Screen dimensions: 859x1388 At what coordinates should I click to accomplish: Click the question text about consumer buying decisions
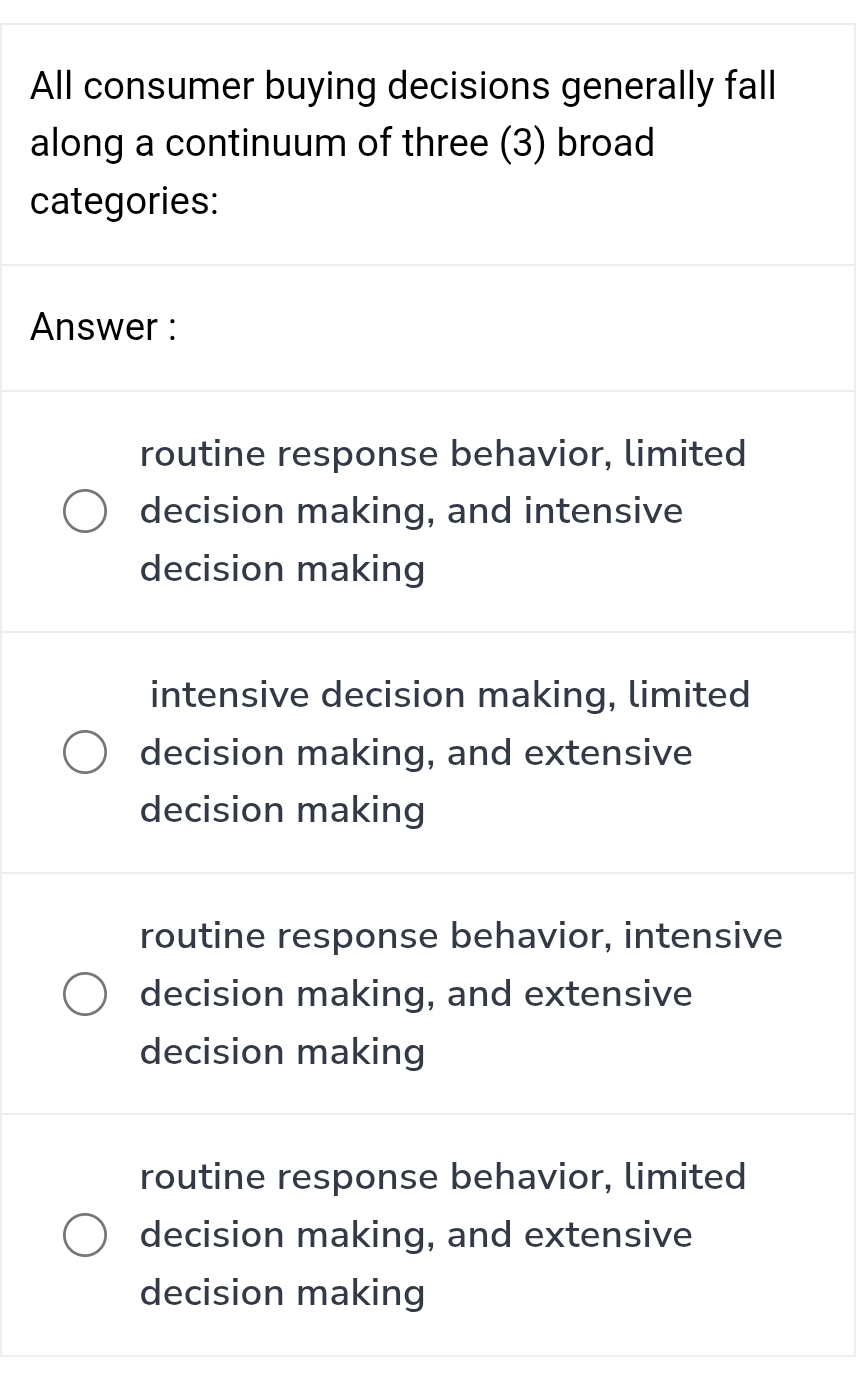click(400, 143)
